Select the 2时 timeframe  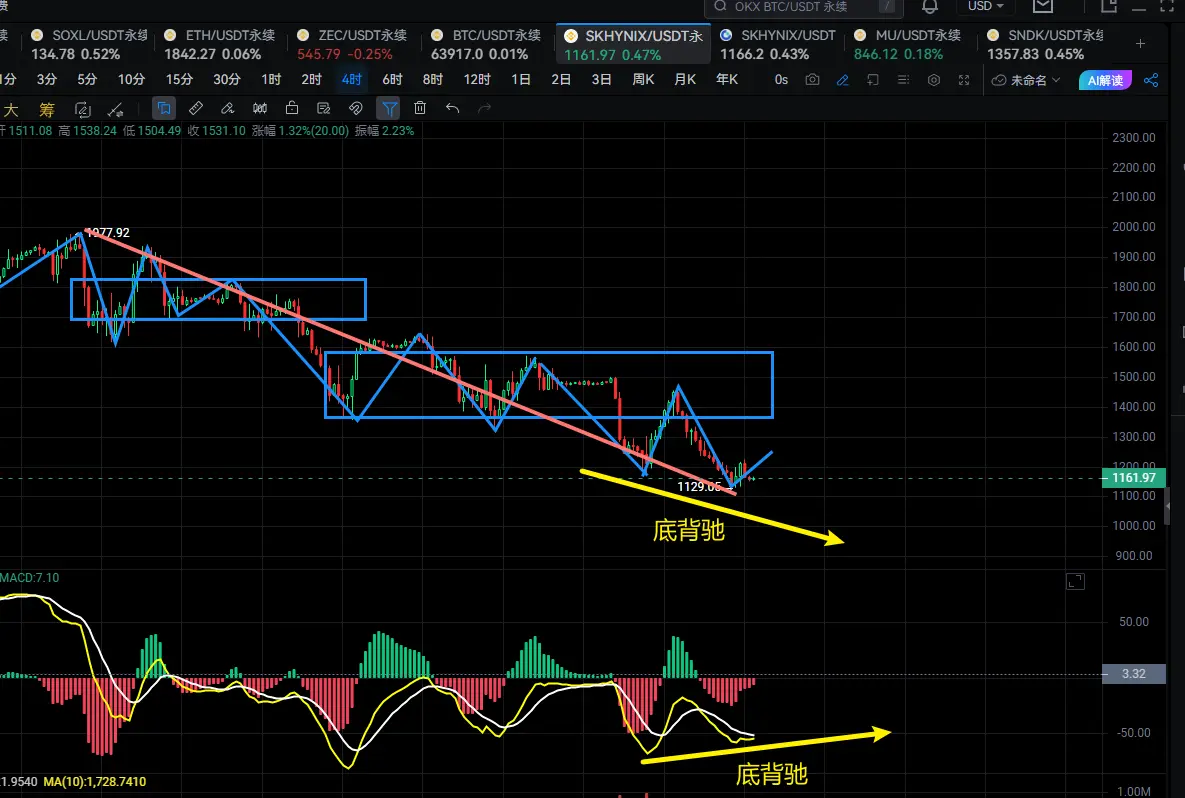click(x=311, y=79)
